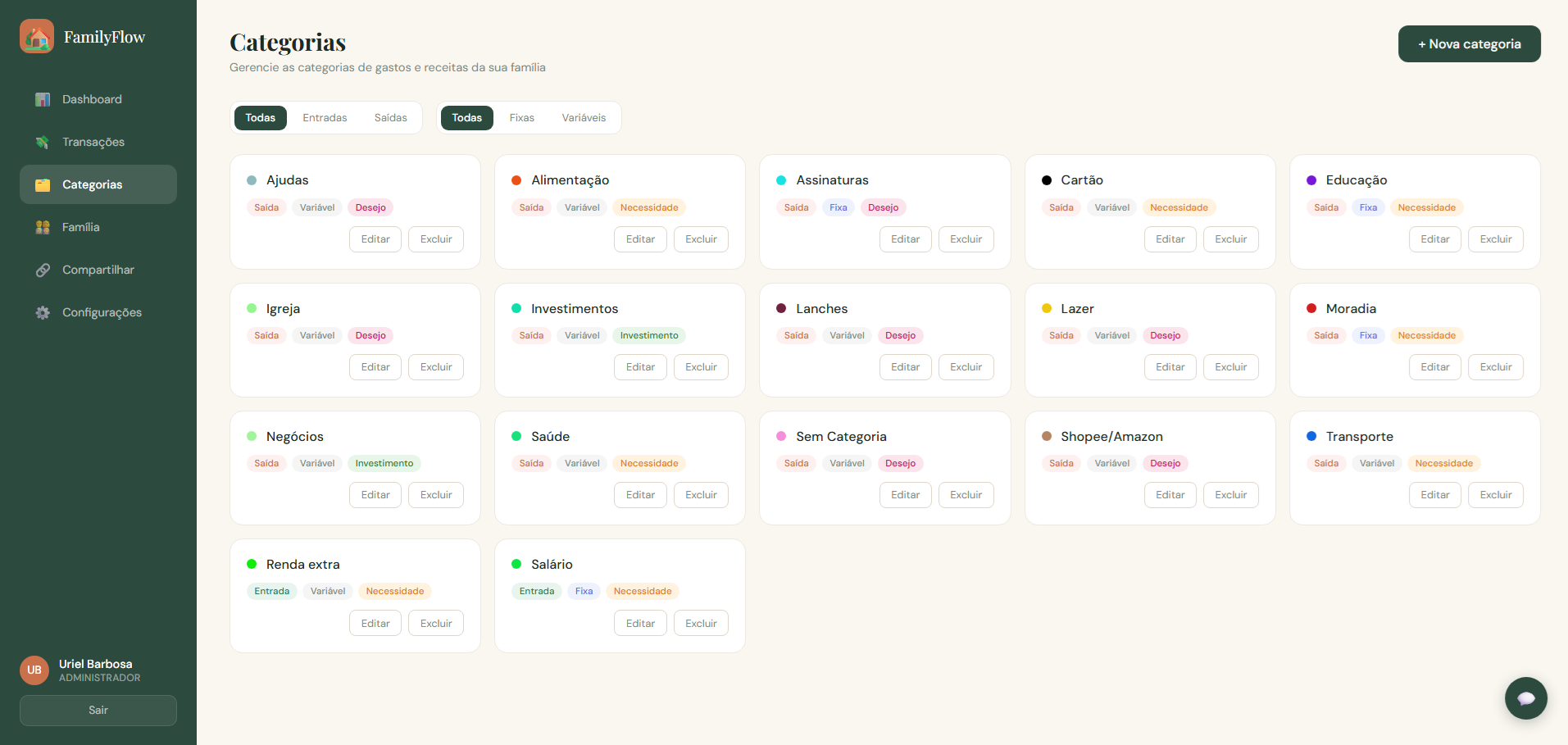
Task: Click the Categorias folder icon in sidebar
Action: 43,184
